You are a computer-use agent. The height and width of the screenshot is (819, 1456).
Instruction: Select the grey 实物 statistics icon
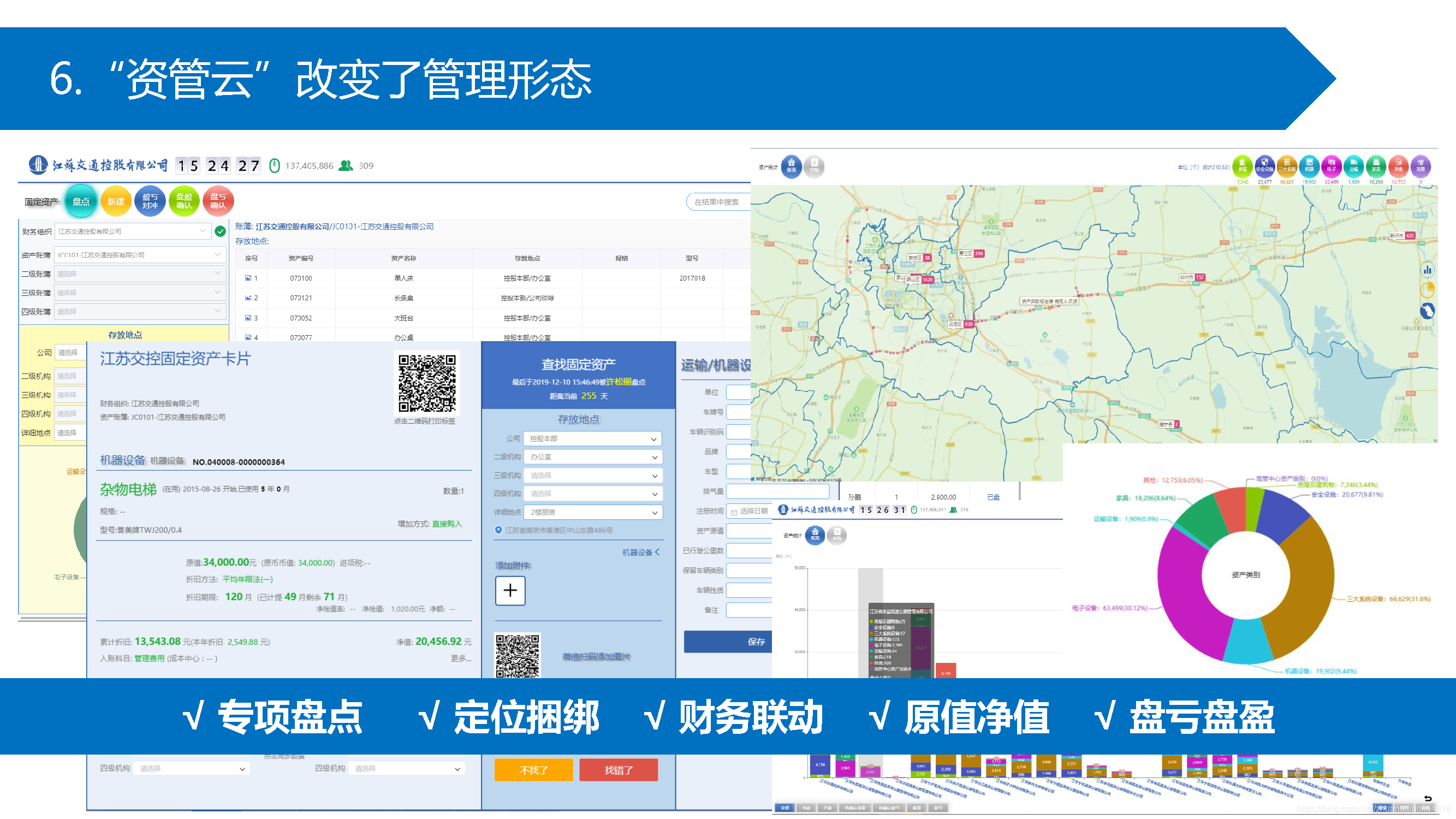click(814, 166)
